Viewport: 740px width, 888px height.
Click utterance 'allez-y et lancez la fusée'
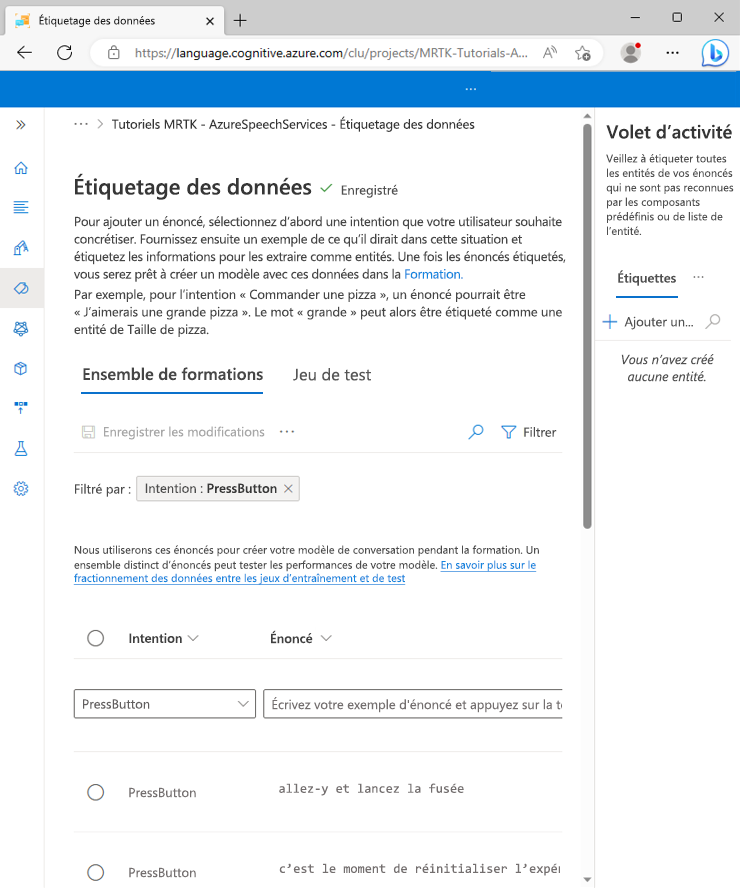point(371,788)
